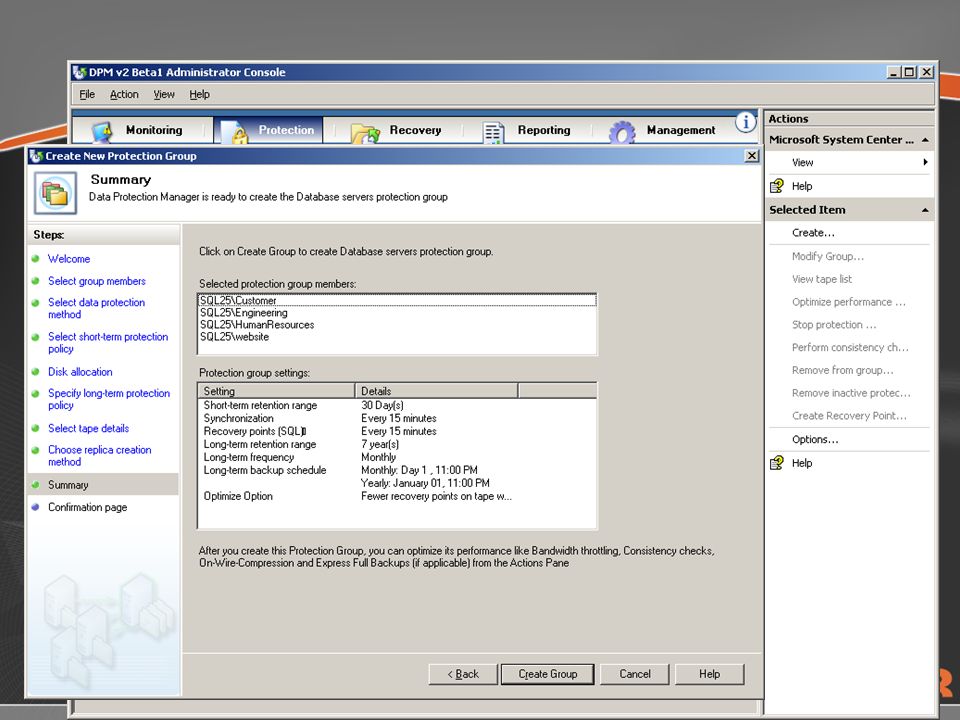This screenshot has height=720, width=960.
Task: Expand the View submenu arrow in Actions
Action: click(x=925, y=162)
